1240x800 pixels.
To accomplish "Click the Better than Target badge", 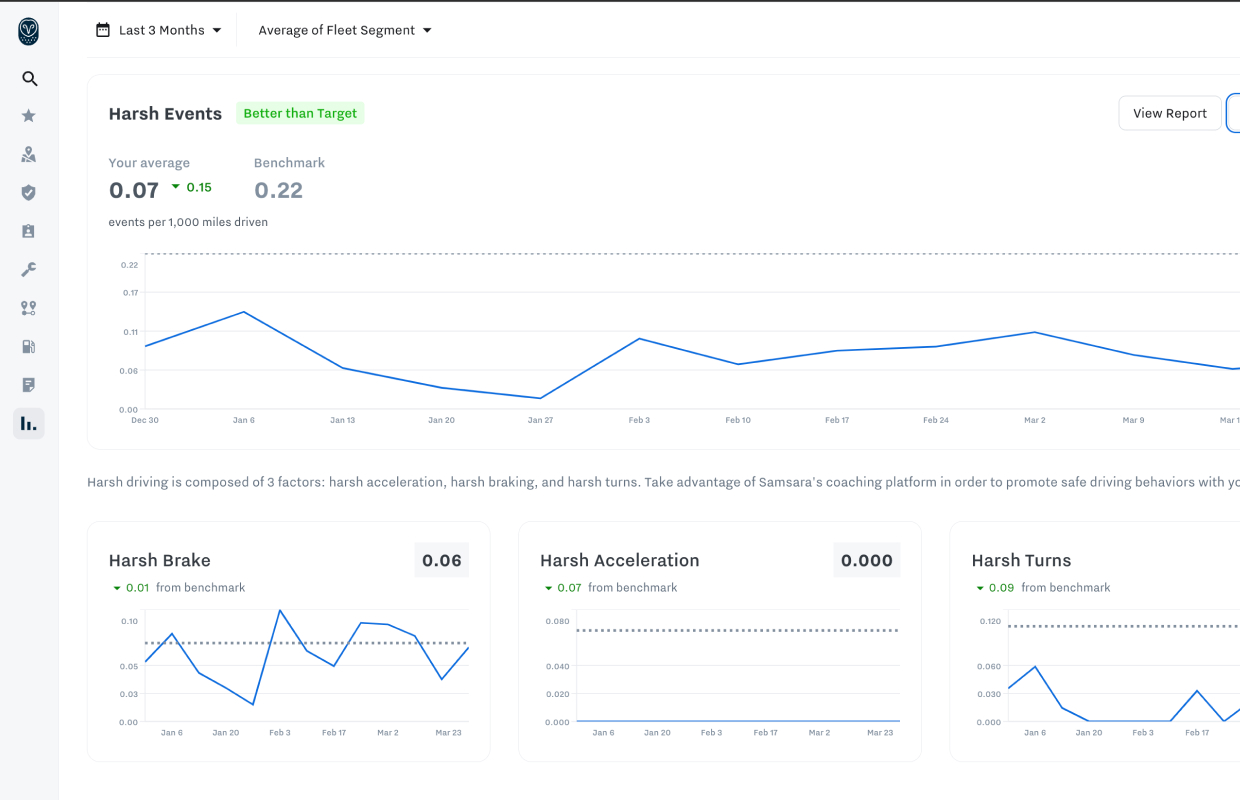I will tap(300, 113).
